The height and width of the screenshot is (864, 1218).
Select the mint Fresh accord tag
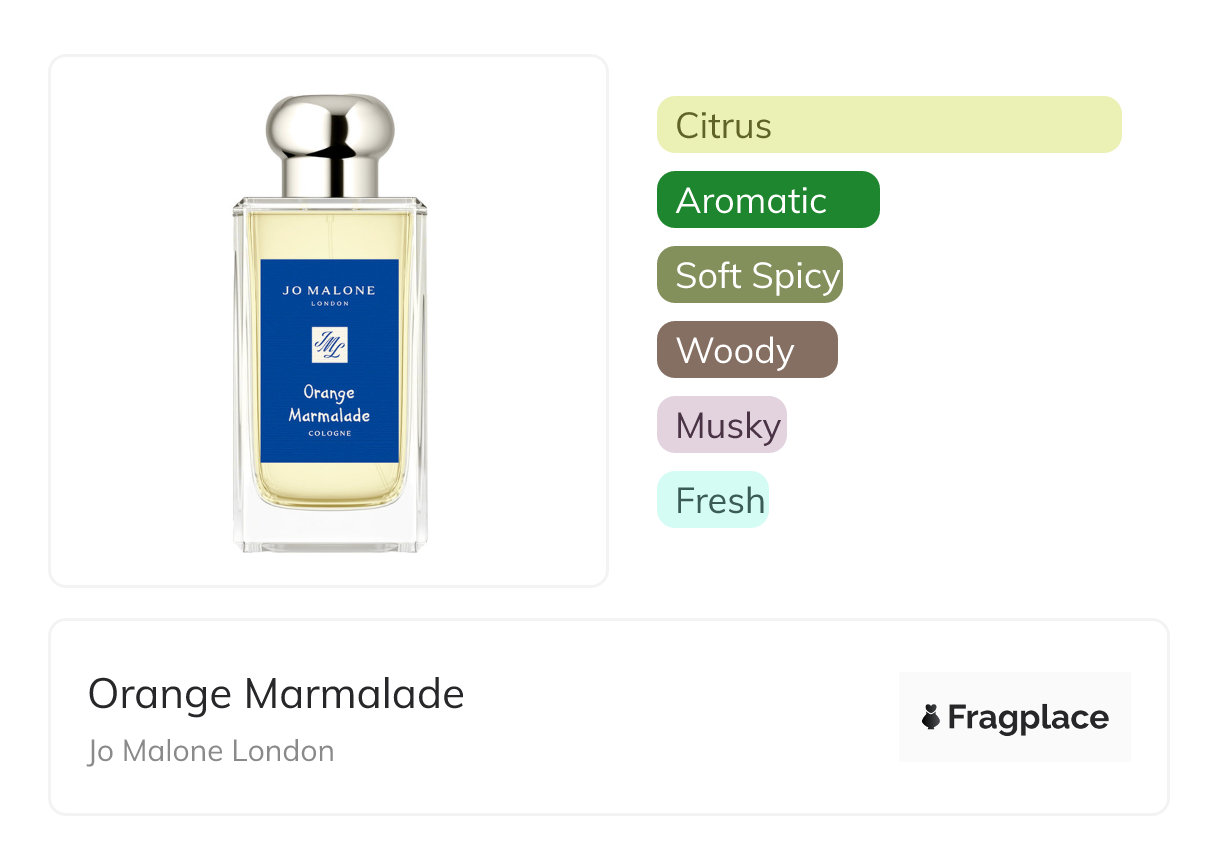[x=713, y=500]
